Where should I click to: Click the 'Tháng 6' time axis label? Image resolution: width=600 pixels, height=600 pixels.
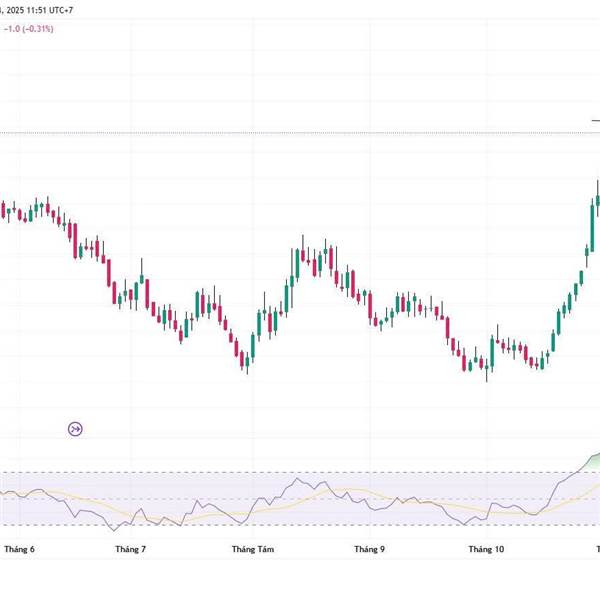(19, 549)
